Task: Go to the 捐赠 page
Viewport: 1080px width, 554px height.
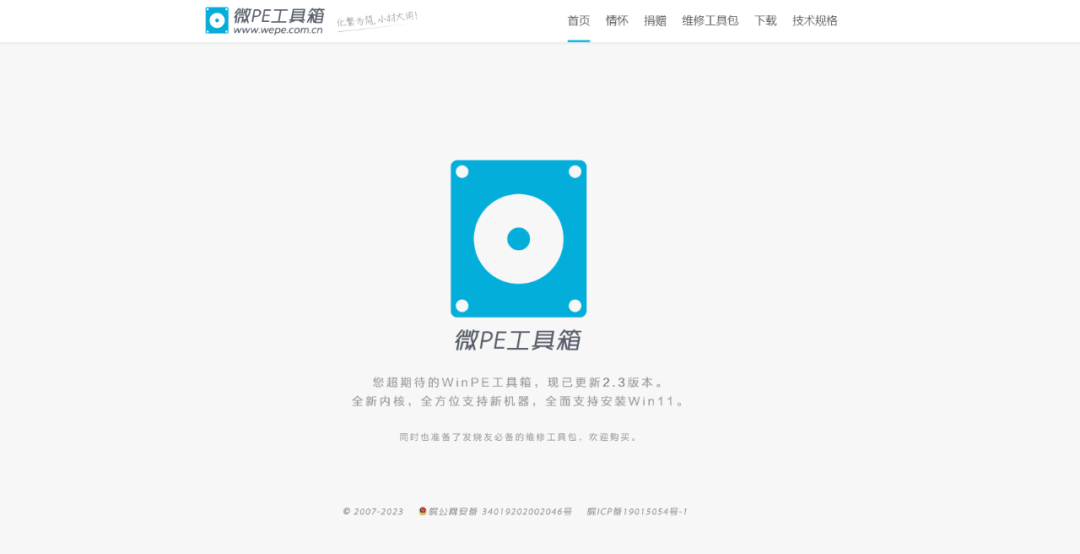Action: point(655,21)
